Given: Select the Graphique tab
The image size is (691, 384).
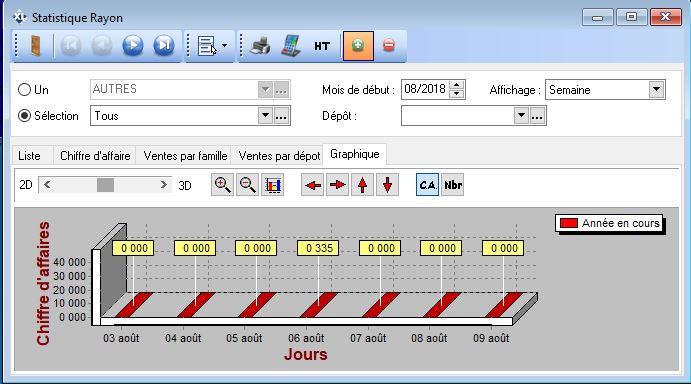Looking at the screenshot, I should pyautogui.click(x=355, y=154).
